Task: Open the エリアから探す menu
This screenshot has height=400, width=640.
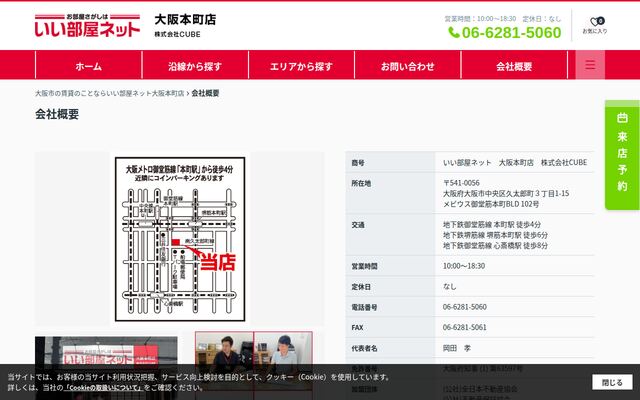Action: [301, 65]
